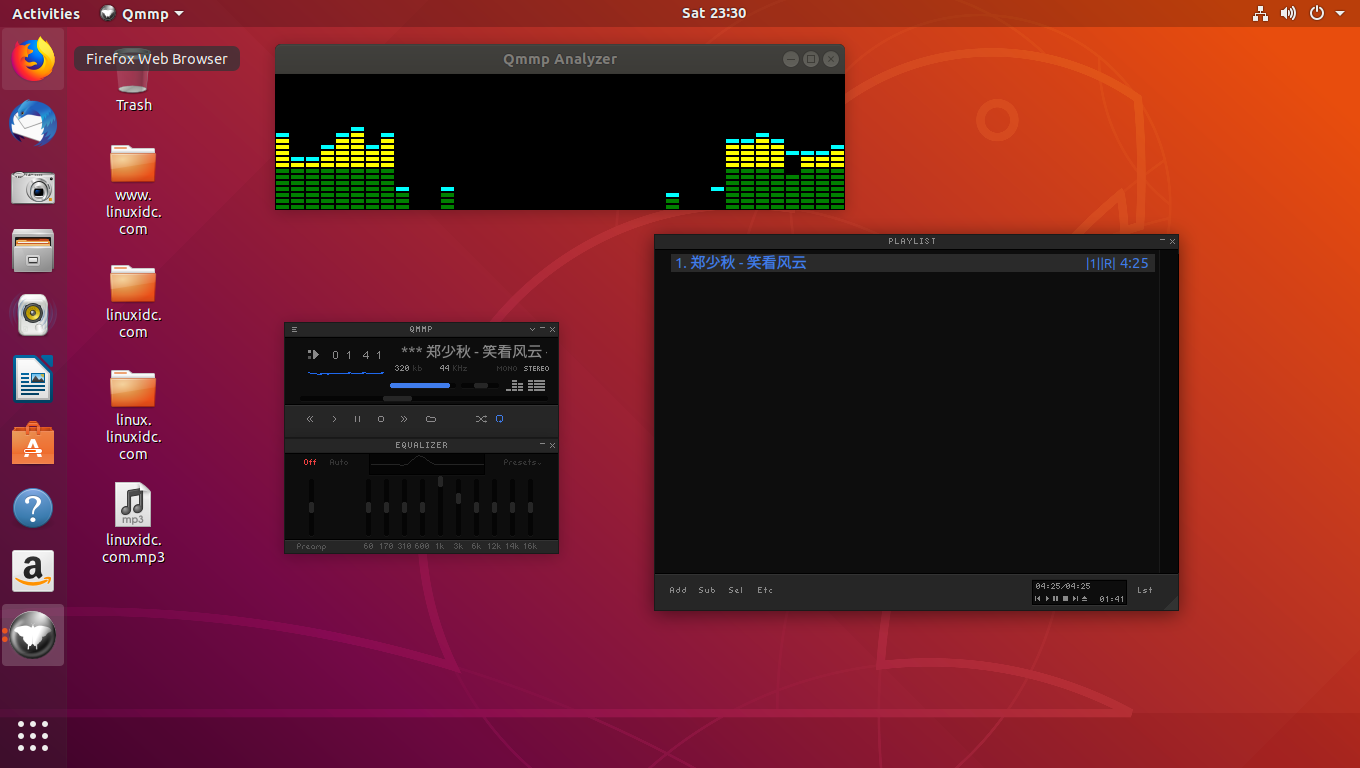
Task: Open the system power menu arrow
Action: point(1340,14)
